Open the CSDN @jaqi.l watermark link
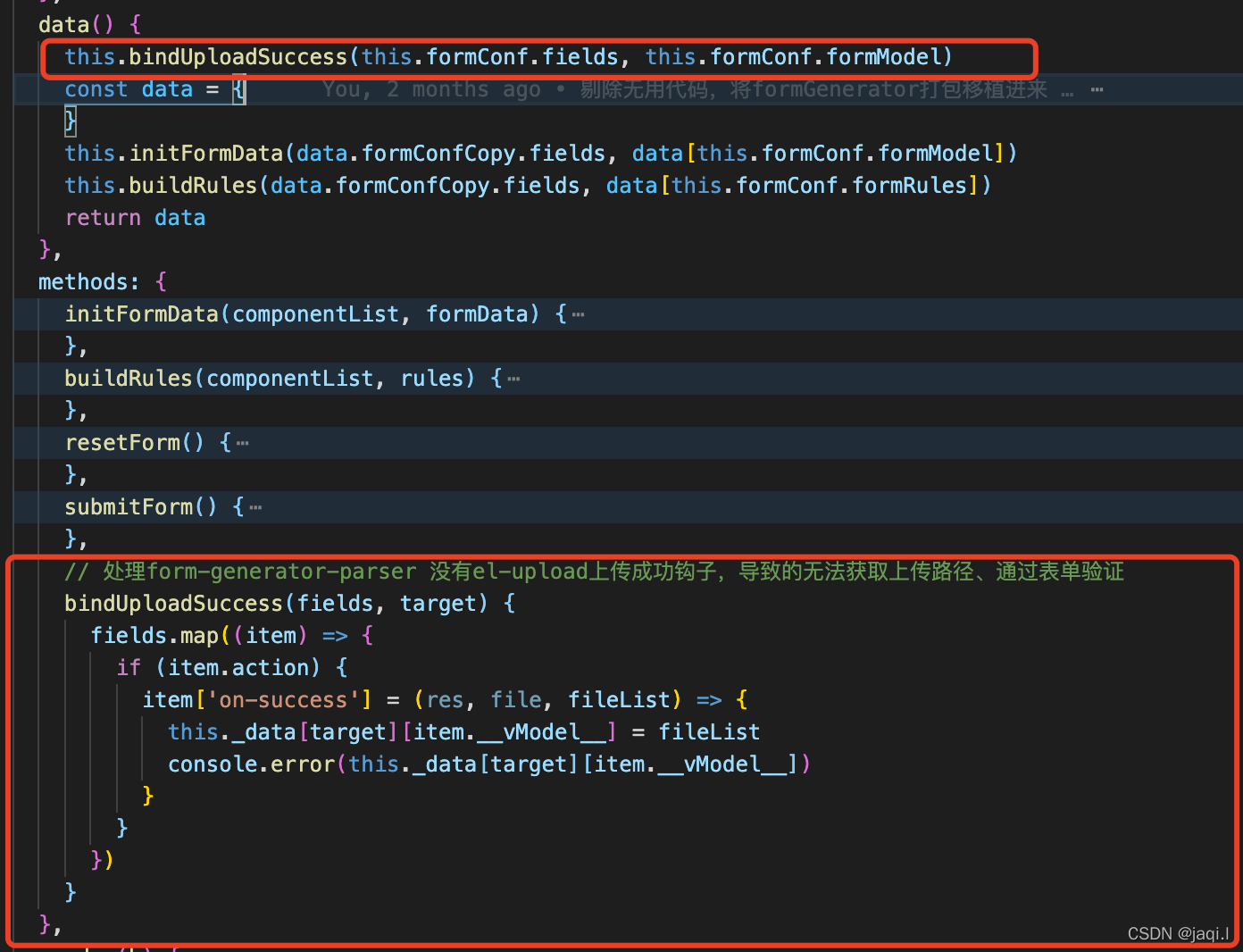 pos(1178,932)
